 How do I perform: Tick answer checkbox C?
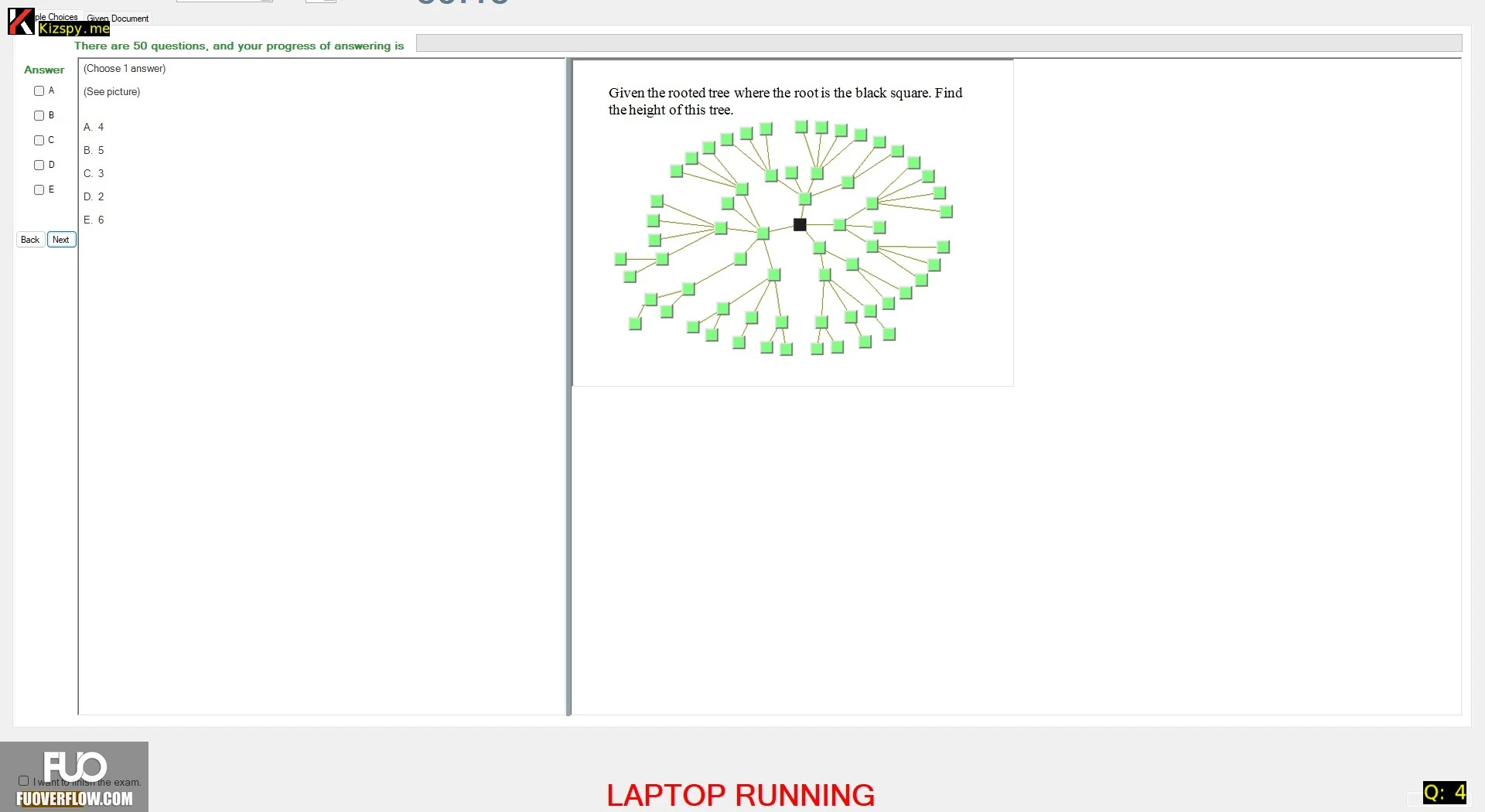39,140
